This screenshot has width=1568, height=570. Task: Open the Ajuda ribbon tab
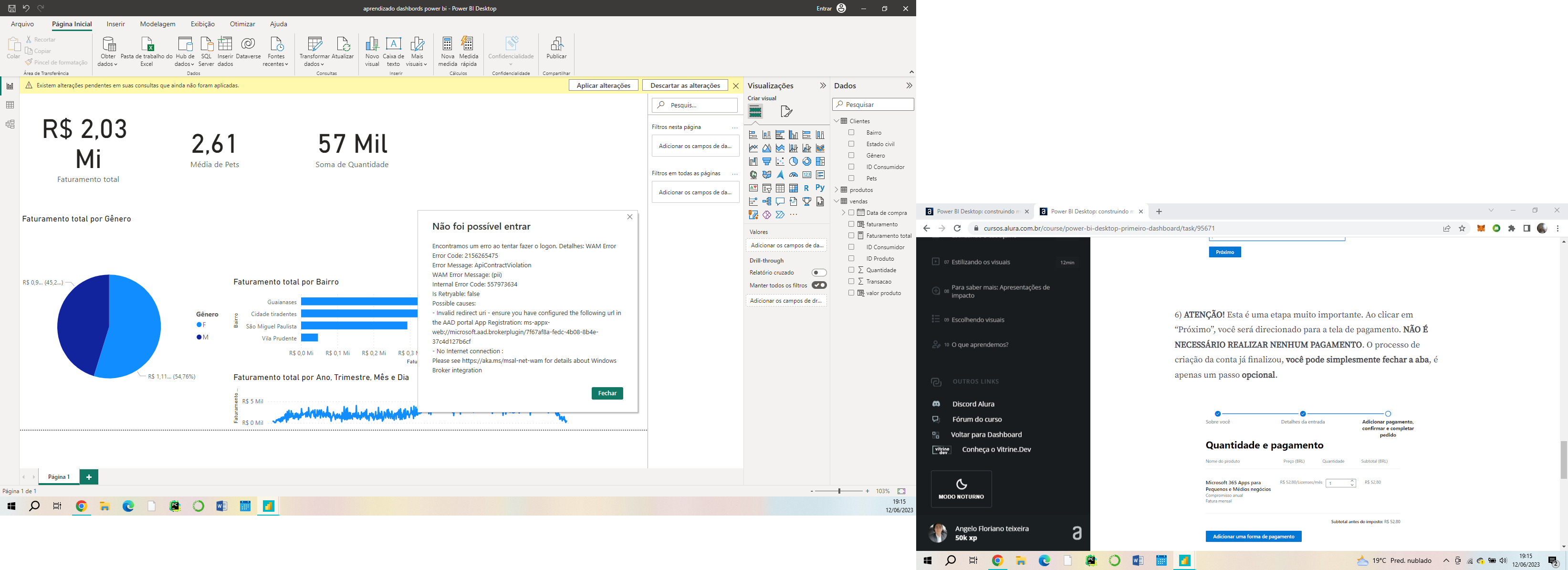(x=278, y=24)
